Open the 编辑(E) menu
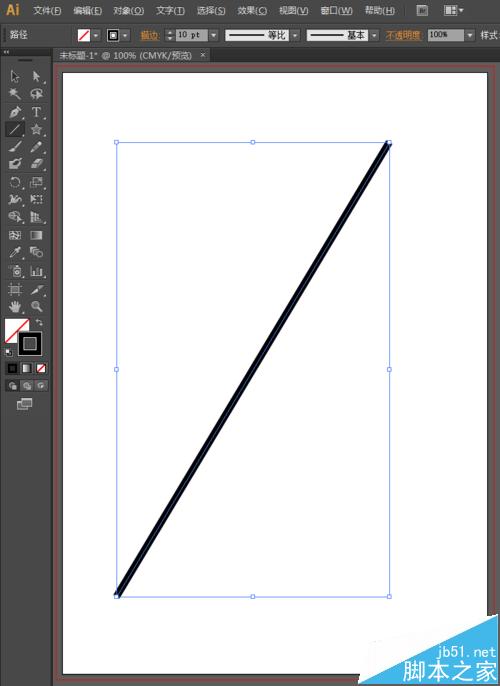The height and width of the screenshot is (686, 500). (87, 10)
